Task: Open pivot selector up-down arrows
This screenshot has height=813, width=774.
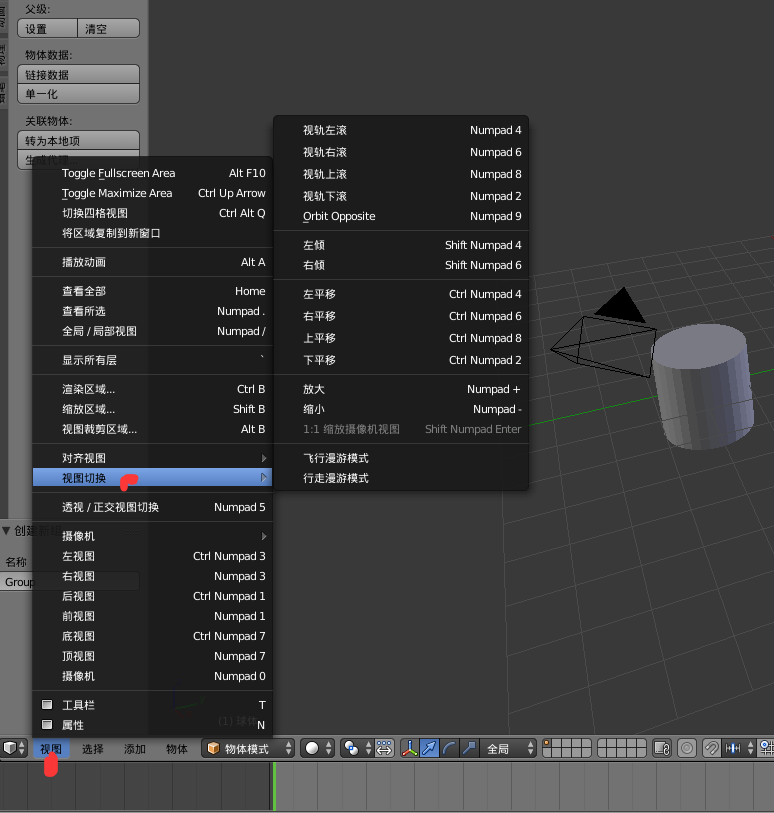Action: pyautogui.click(x=368, y=748)
